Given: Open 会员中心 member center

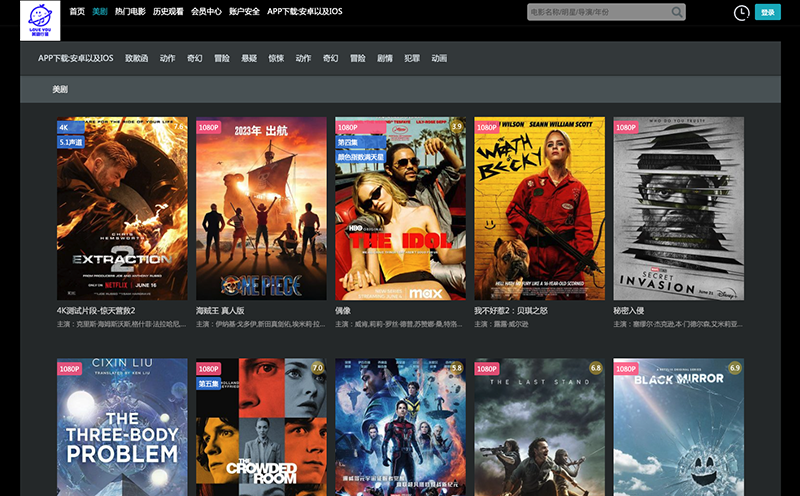Looking at the screenshot, I should (206, 11).
